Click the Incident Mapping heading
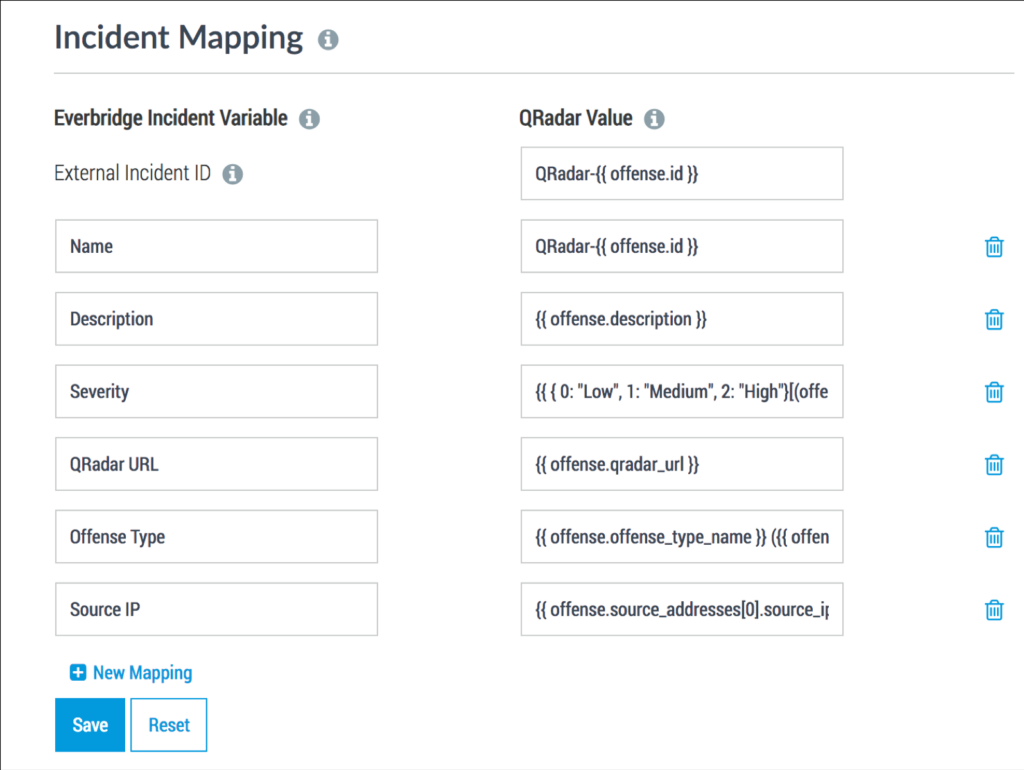1024x770 pixels. coord(178,38)
